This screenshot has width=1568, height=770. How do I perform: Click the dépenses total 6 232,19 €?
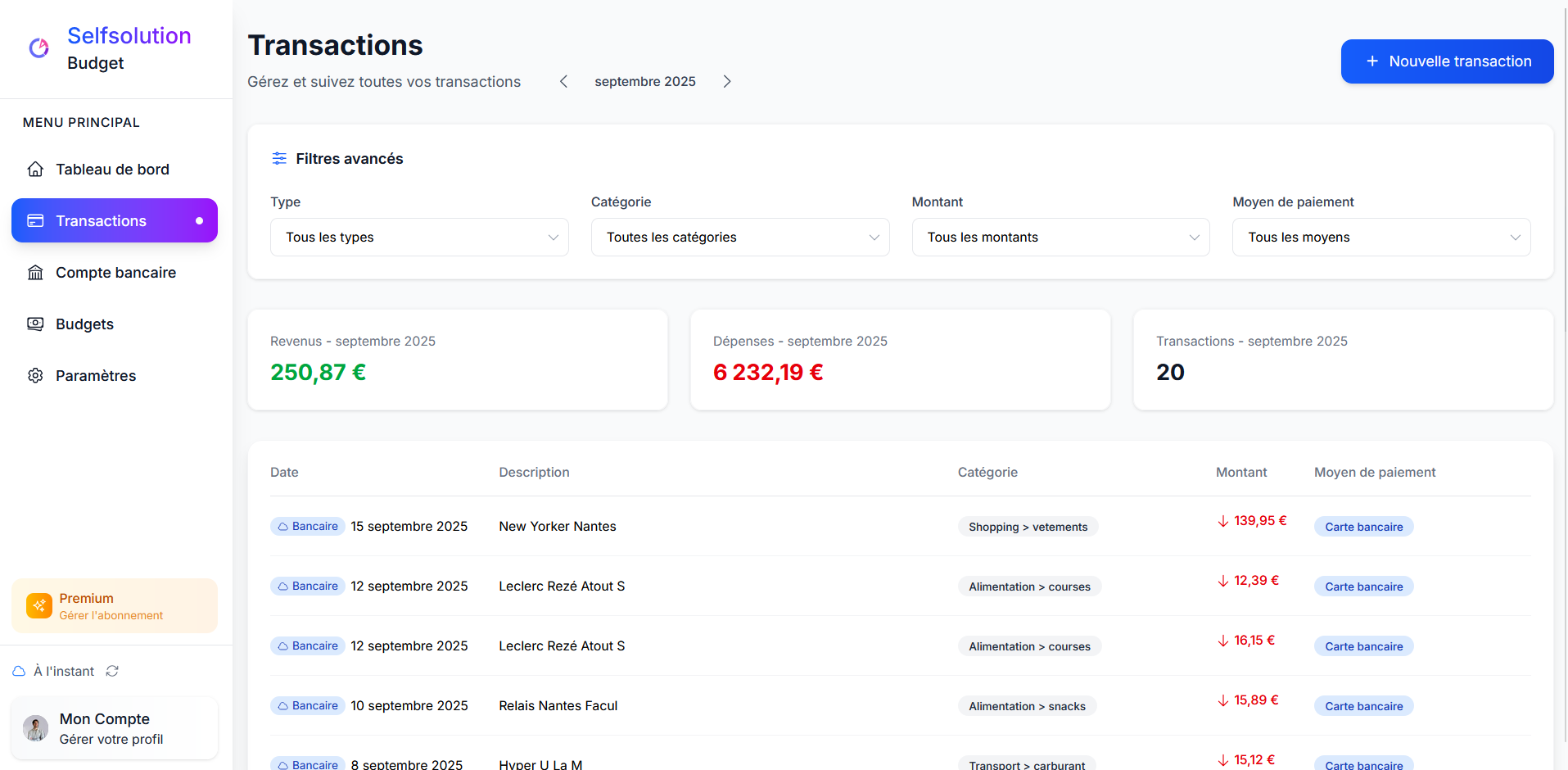click(x=768, y=372)
